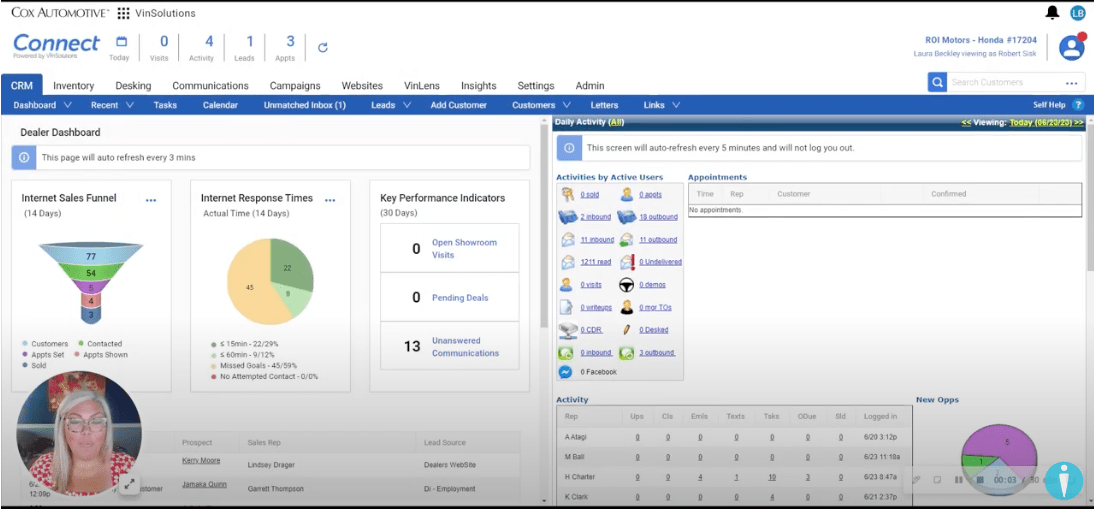Image resolution: width=1094 pixels, height=509 pixels.
Task: Click the info icon in Daily Activity banner
Action: point(569,148)
